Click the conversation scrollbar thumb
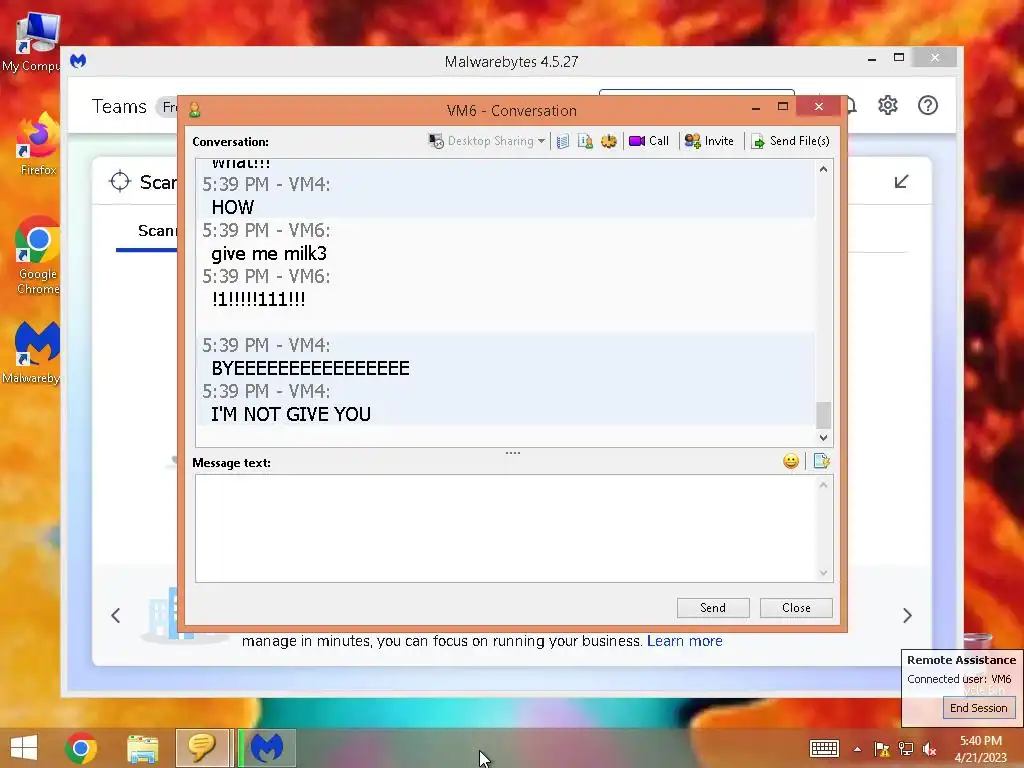Screen dimensions: 1024x768 (824, 415)
